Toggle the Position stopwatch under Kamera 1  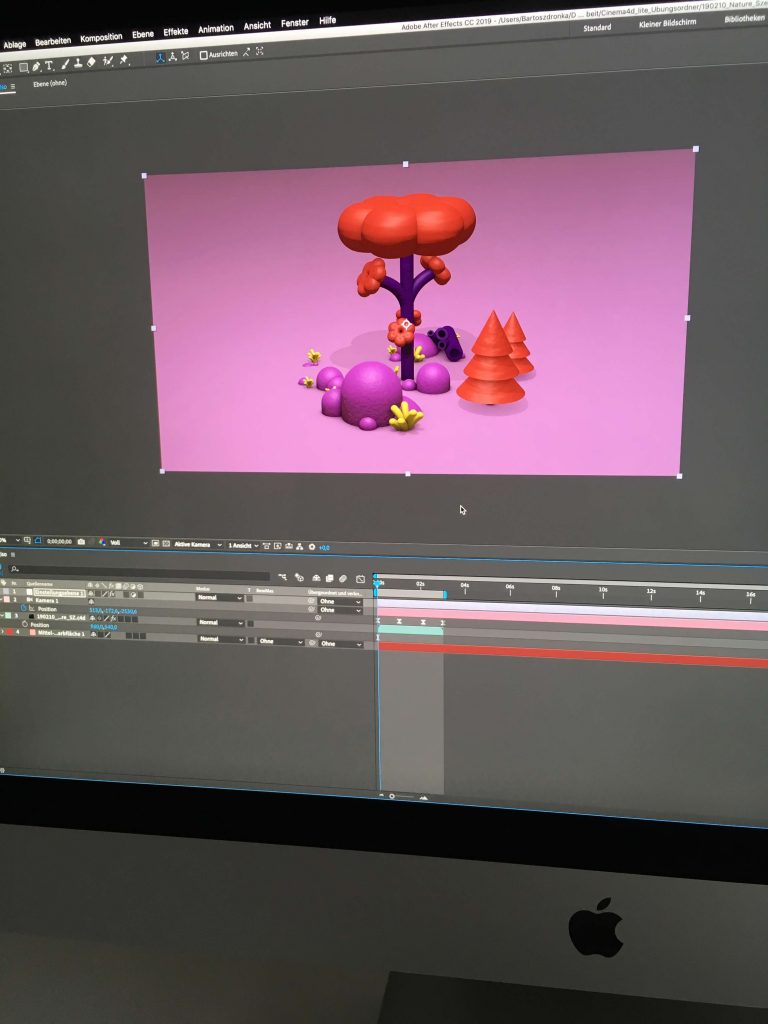[23, 608]
